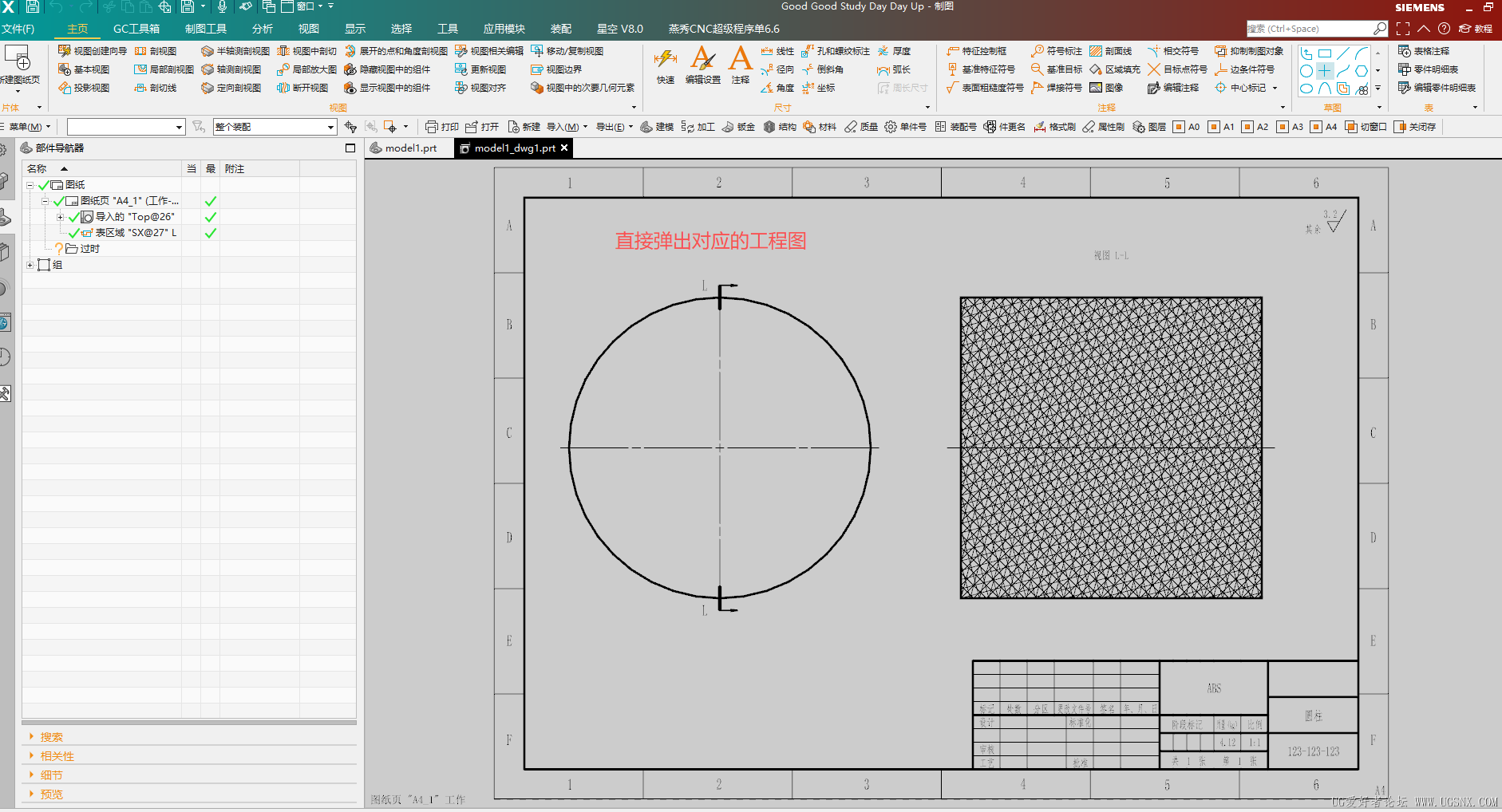Image resolution: width=1502 pixels, height=812 pixels.
Task: Open the 视图创建向导 view creation wizard
Action: click(93, 51)
